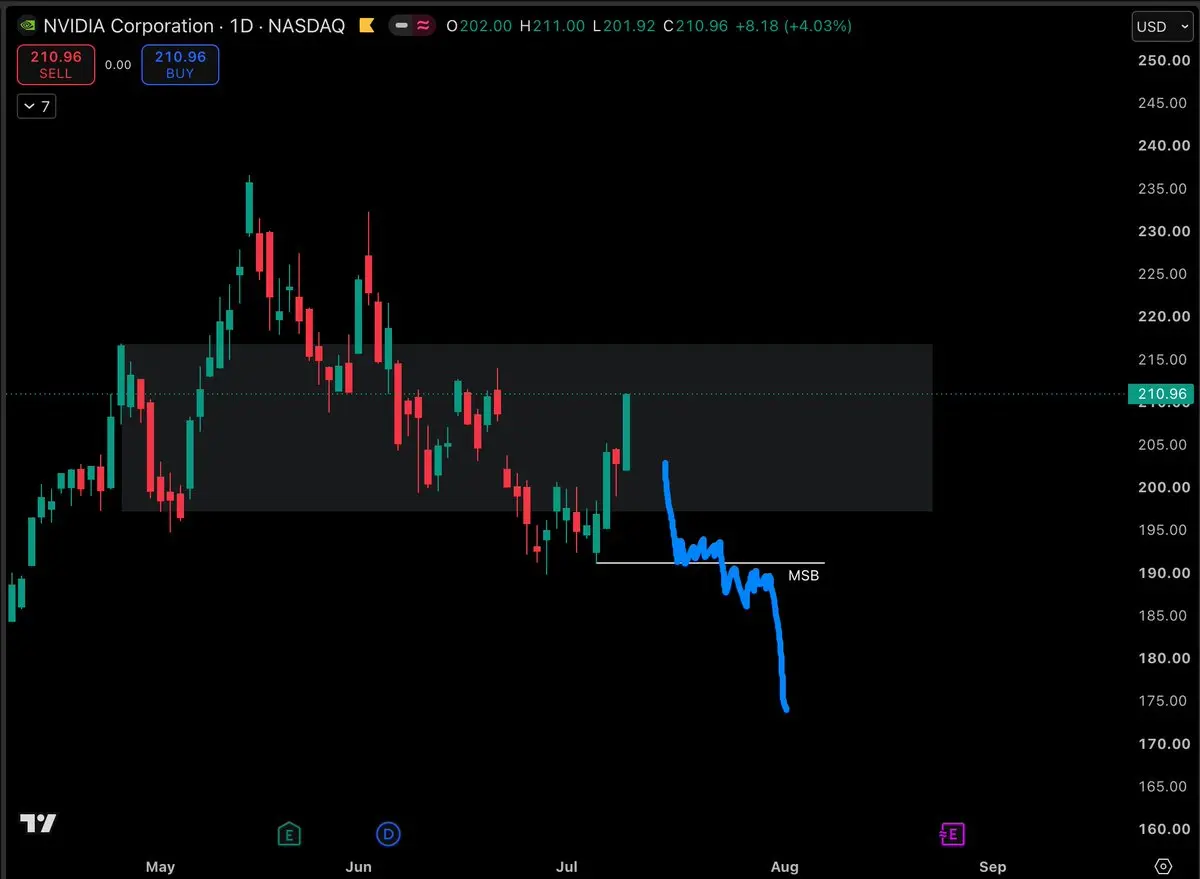This screenshot has height=879, width=1200.
Task: Click the 235.00 price scale label
Action: coord(1162,189)
